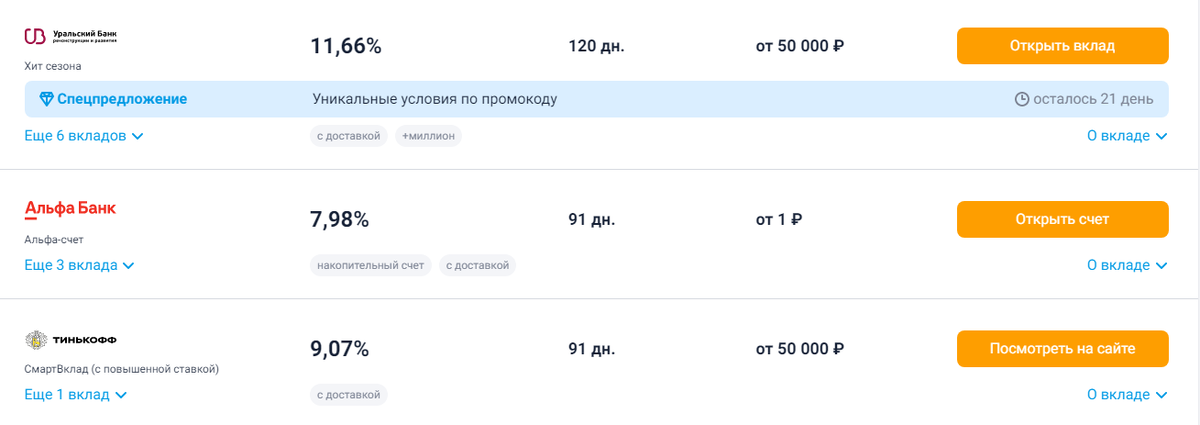This screenshot has height=425, width=1200.
Task: Click the +миллион tag
Action: tap(428, 135)
